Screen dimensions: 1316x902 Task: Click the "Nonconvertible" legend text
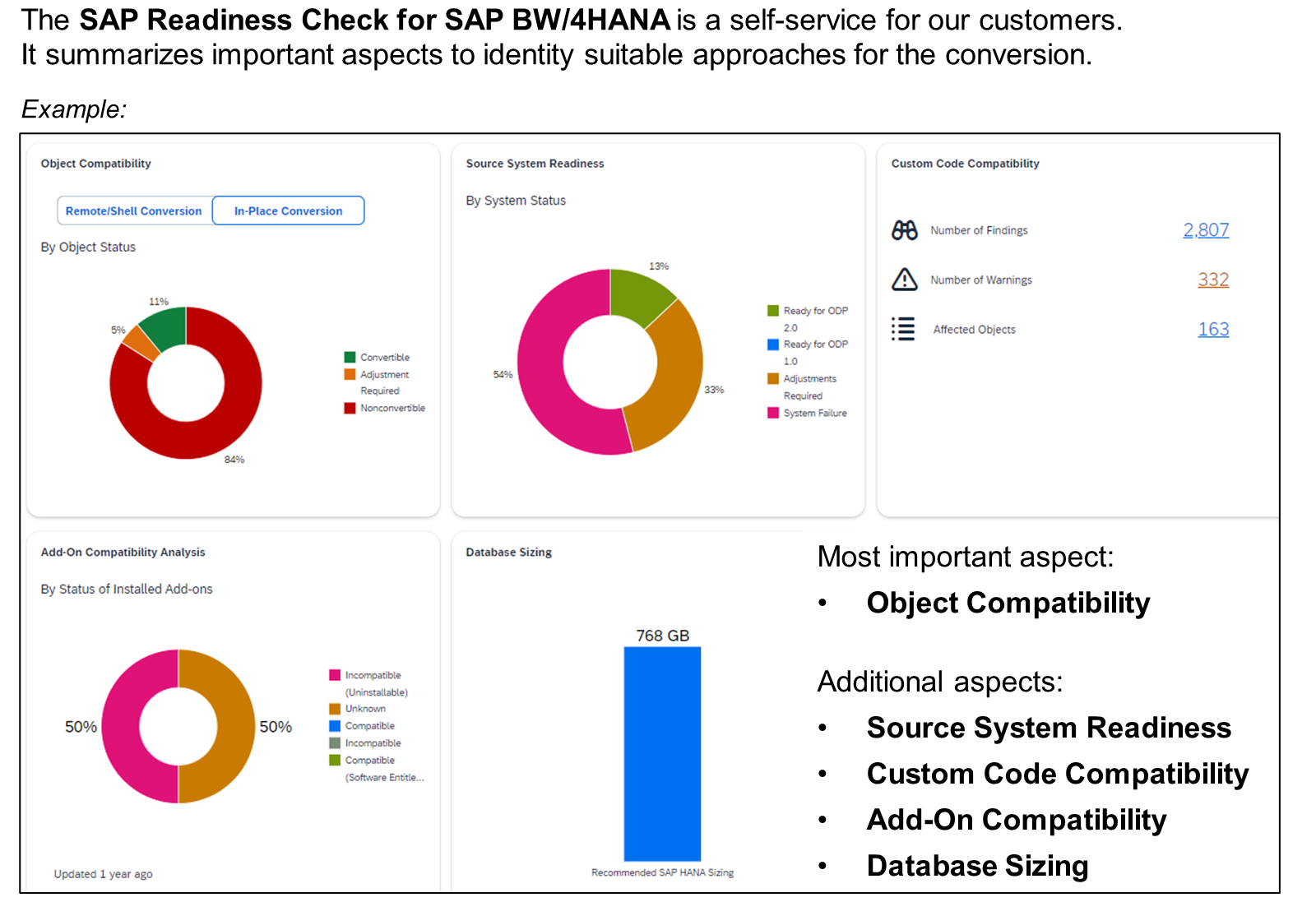pyautogui.click(x=392, y=408)
